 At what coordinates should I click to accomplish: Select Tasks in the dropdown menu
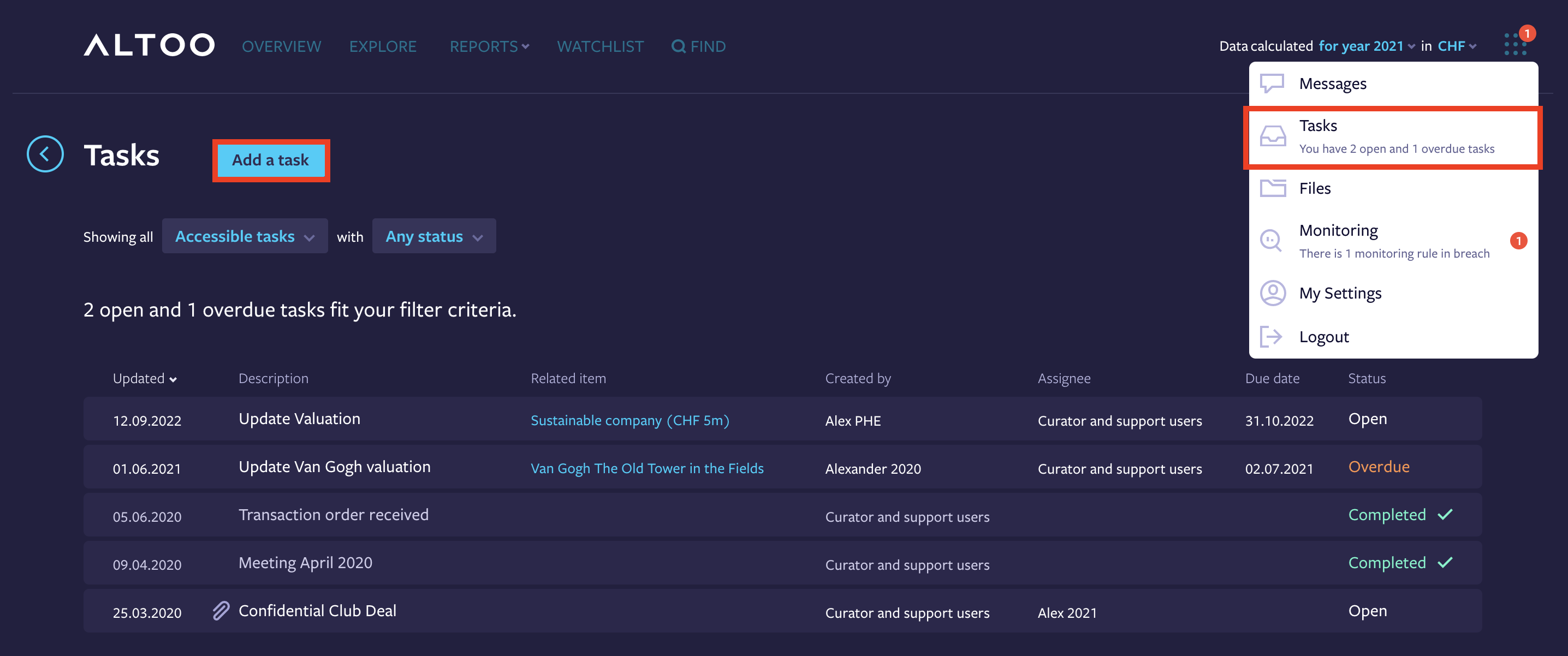pos(1393,137)
